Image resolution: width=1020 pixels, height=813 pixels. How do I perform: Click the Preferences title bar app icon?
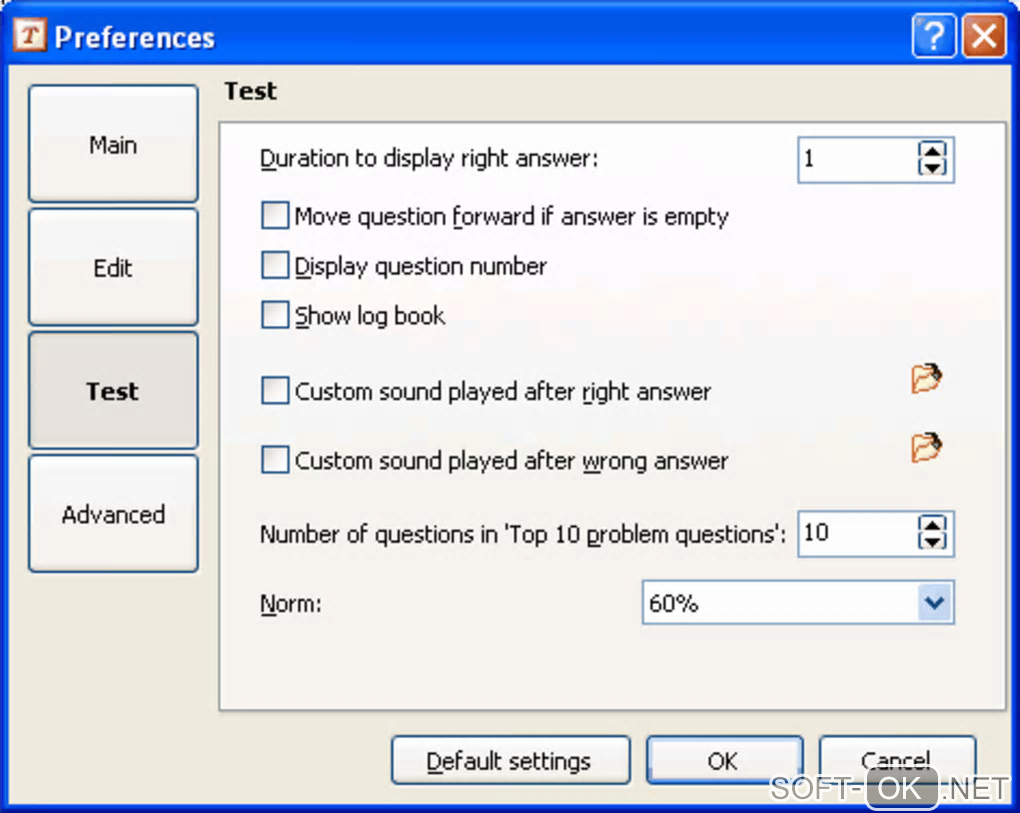31,37
